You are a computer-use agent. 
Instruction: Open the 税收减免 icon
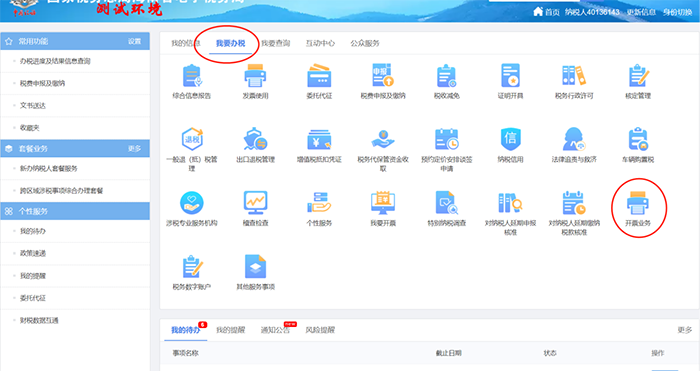(446, 76)
